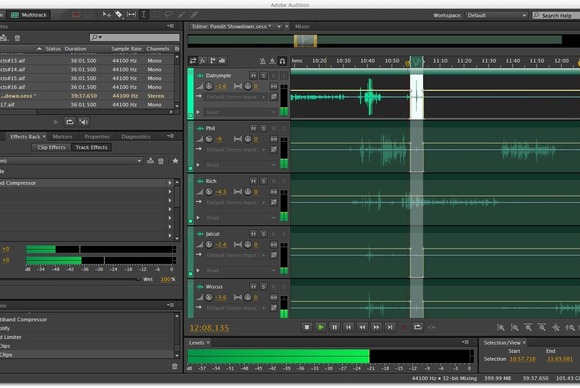Move playhead to next marker
Image resolution: width=580 pixels, height=388 pixels.
[390, 327]
